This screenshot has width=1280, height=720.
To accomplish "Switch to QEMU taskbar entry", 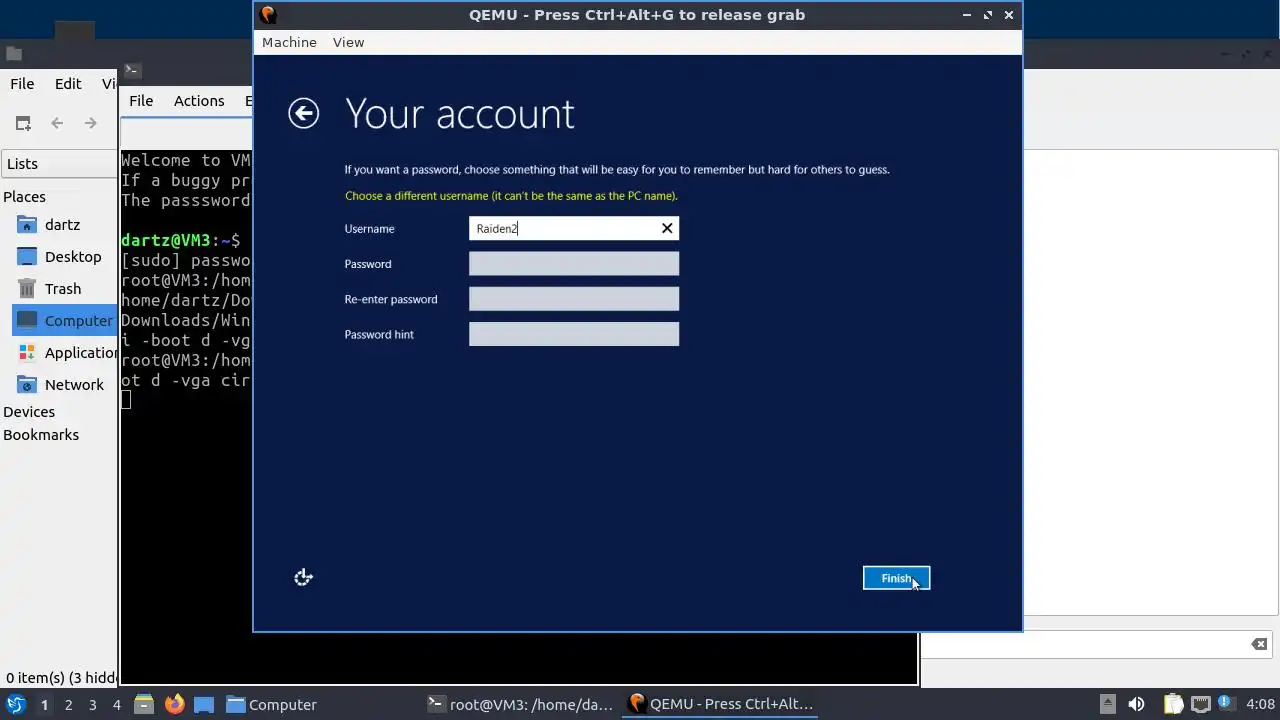I will click(720, 704).
